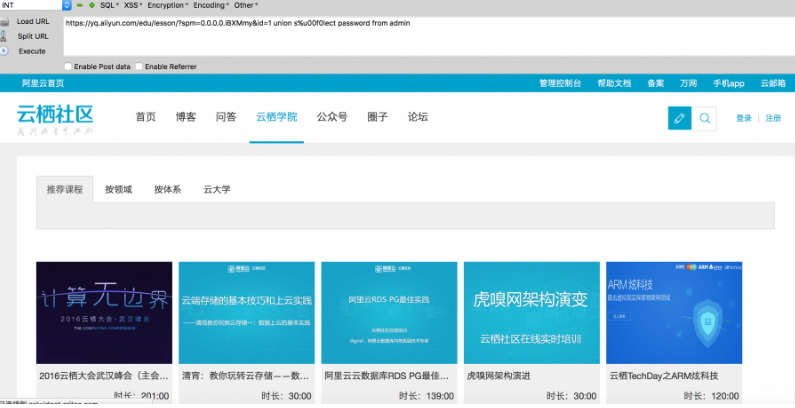Open 虎嗅网架构演变 course thumbnail
Viewport: 795px width, 408px height.
point(532,313)
